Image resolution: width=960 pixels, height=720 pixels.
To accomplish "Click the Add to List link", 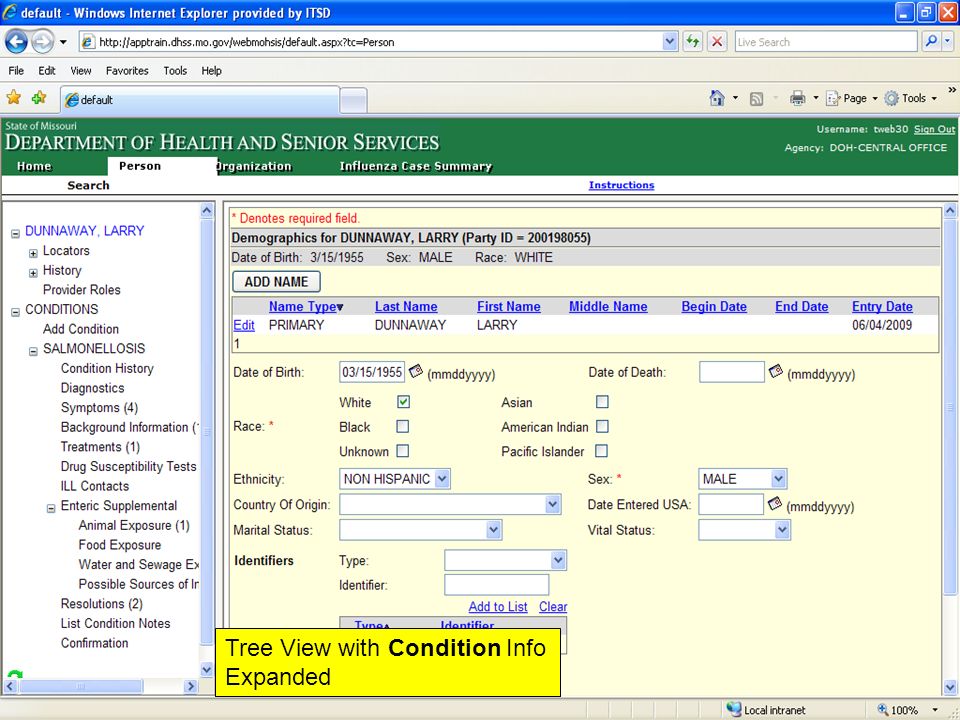I will (498, 607).
